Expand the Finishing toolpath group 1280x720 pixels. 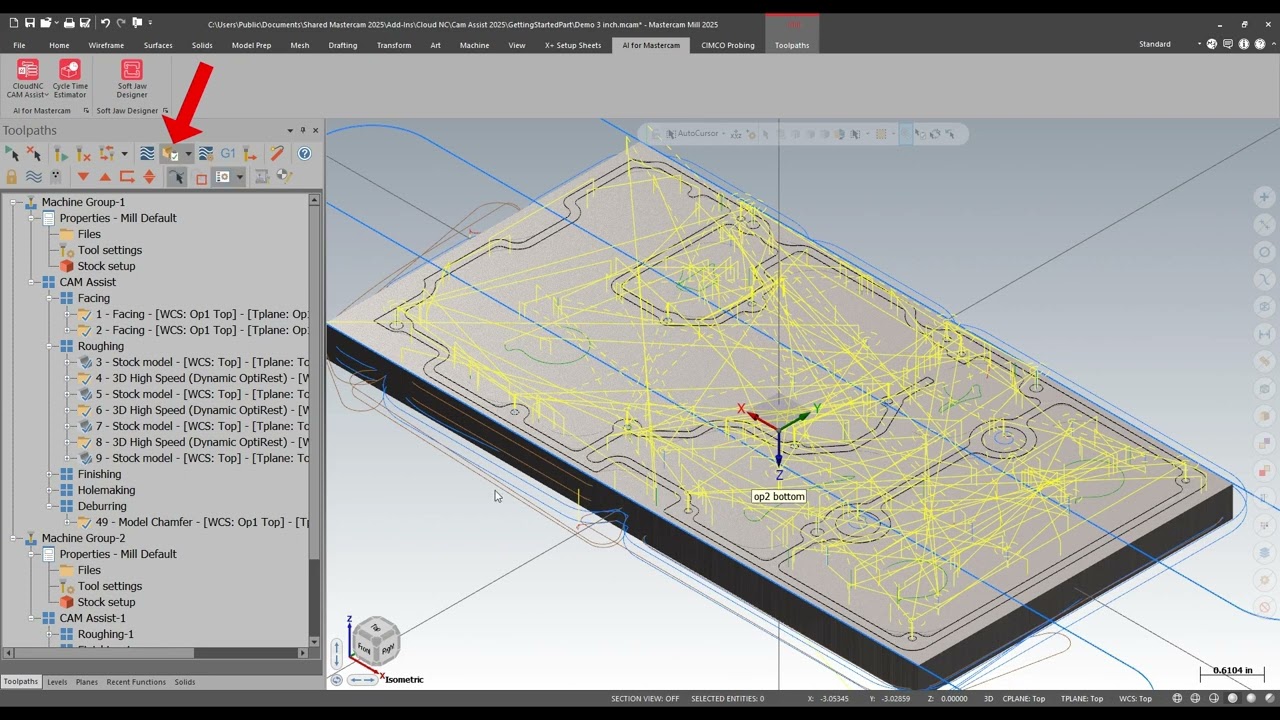(x=51, y=474)
